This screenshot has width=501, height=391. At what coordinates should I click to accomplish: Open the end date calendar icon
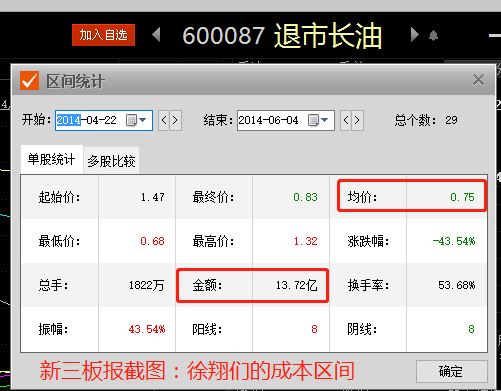pyautogui.click(x=313, y=120)
